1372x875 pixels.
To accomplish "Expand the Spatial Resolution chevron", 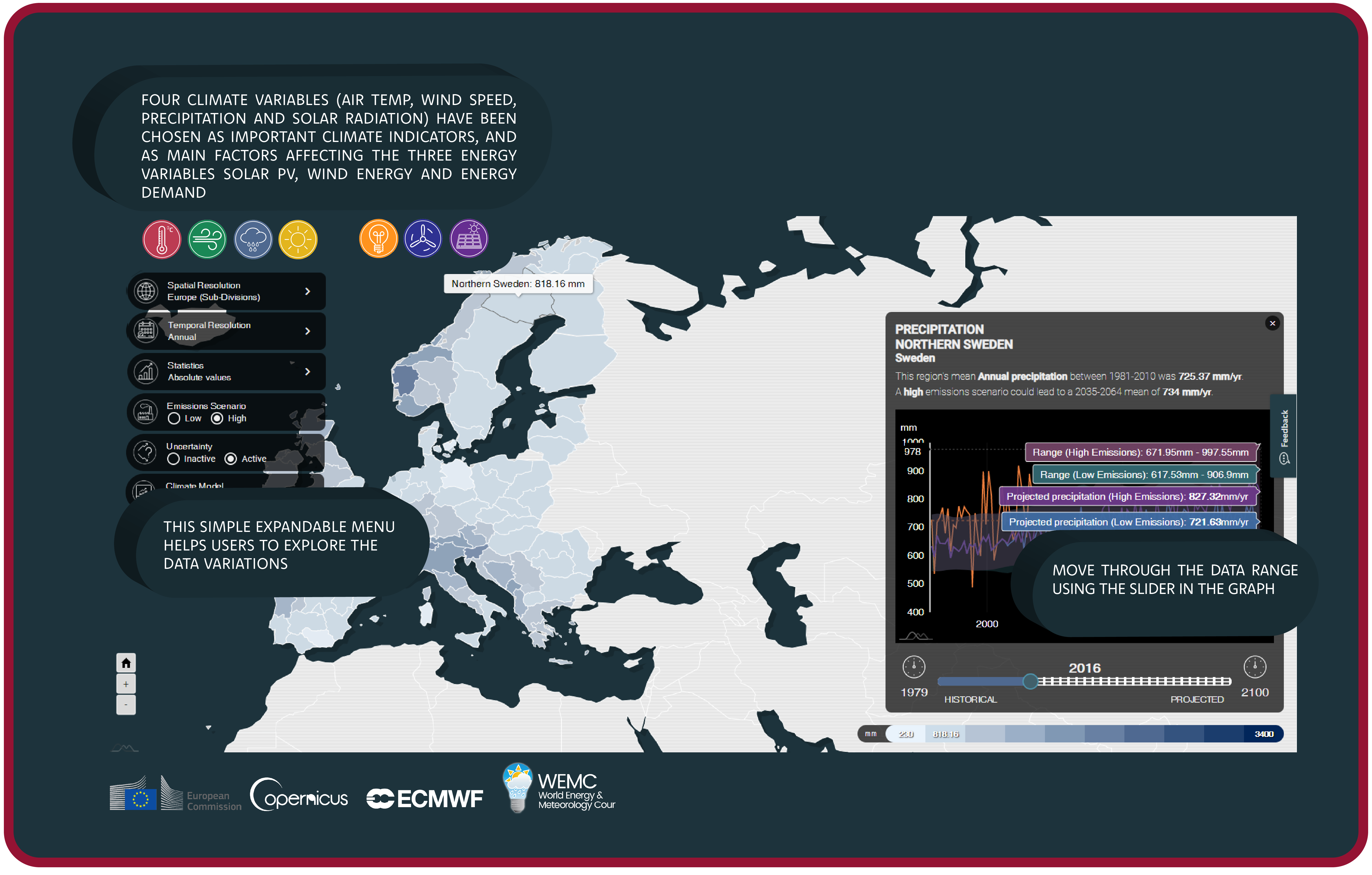I will click(x=308, y=291).
